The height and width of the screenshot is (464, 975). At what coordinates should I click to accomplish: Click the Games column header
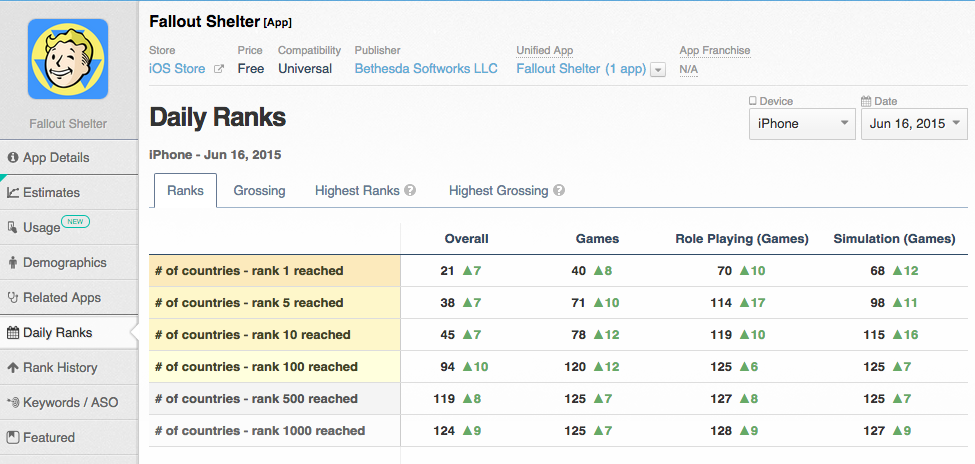pyautogui.click(x=598, y=239)
